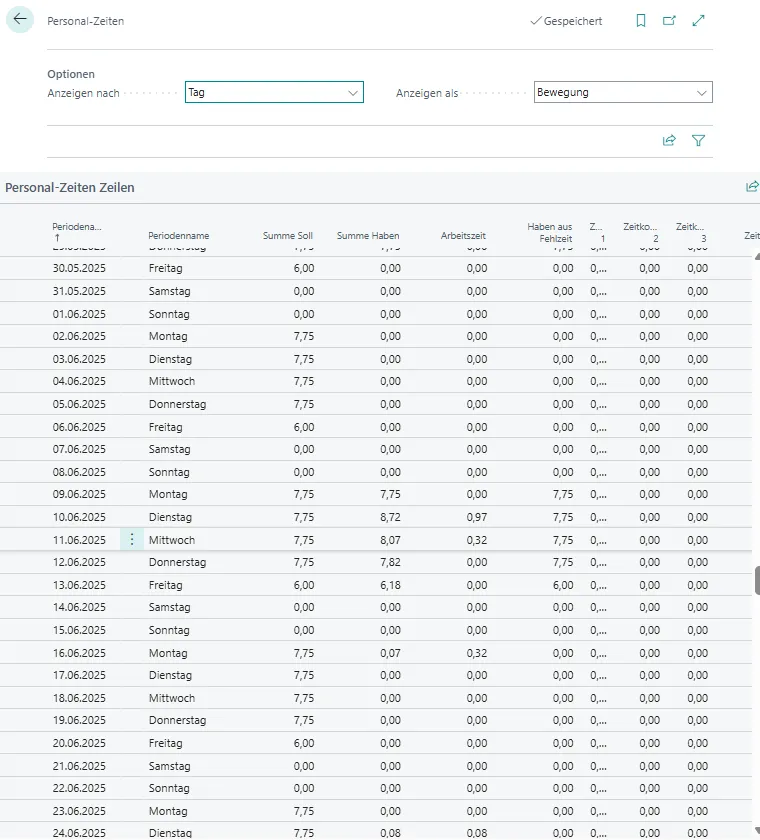Click the bookmark icon in header
The width and height of the screenshot is (760, 840).
pyautogui.click(x=641, y=21)
